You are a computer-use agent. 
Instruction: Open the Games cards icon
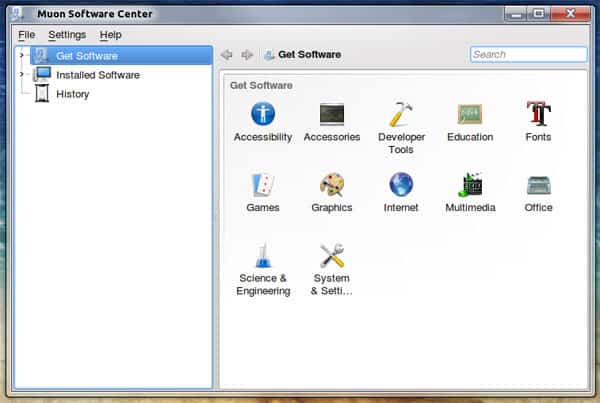click(263, 185)
